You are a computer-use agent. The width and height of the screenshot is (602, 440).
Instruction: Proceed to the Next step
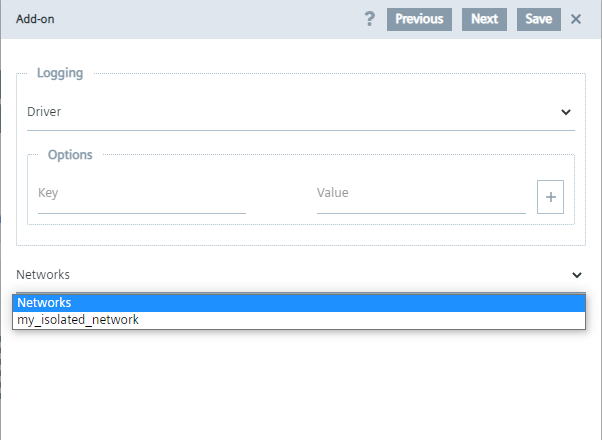484,19
